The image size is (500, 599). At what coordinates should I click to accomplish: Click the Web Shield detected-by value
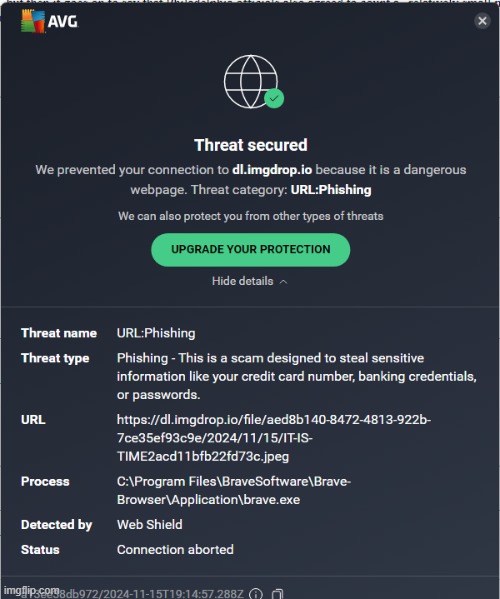(150, 525)
